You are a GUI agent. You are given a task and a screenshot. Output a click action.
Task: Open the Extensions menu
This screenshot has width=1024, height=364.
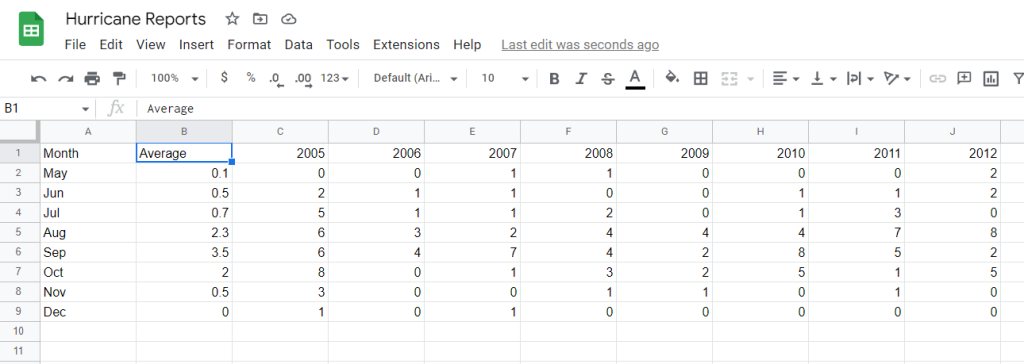pyautogui.click(x=406, y=44)
